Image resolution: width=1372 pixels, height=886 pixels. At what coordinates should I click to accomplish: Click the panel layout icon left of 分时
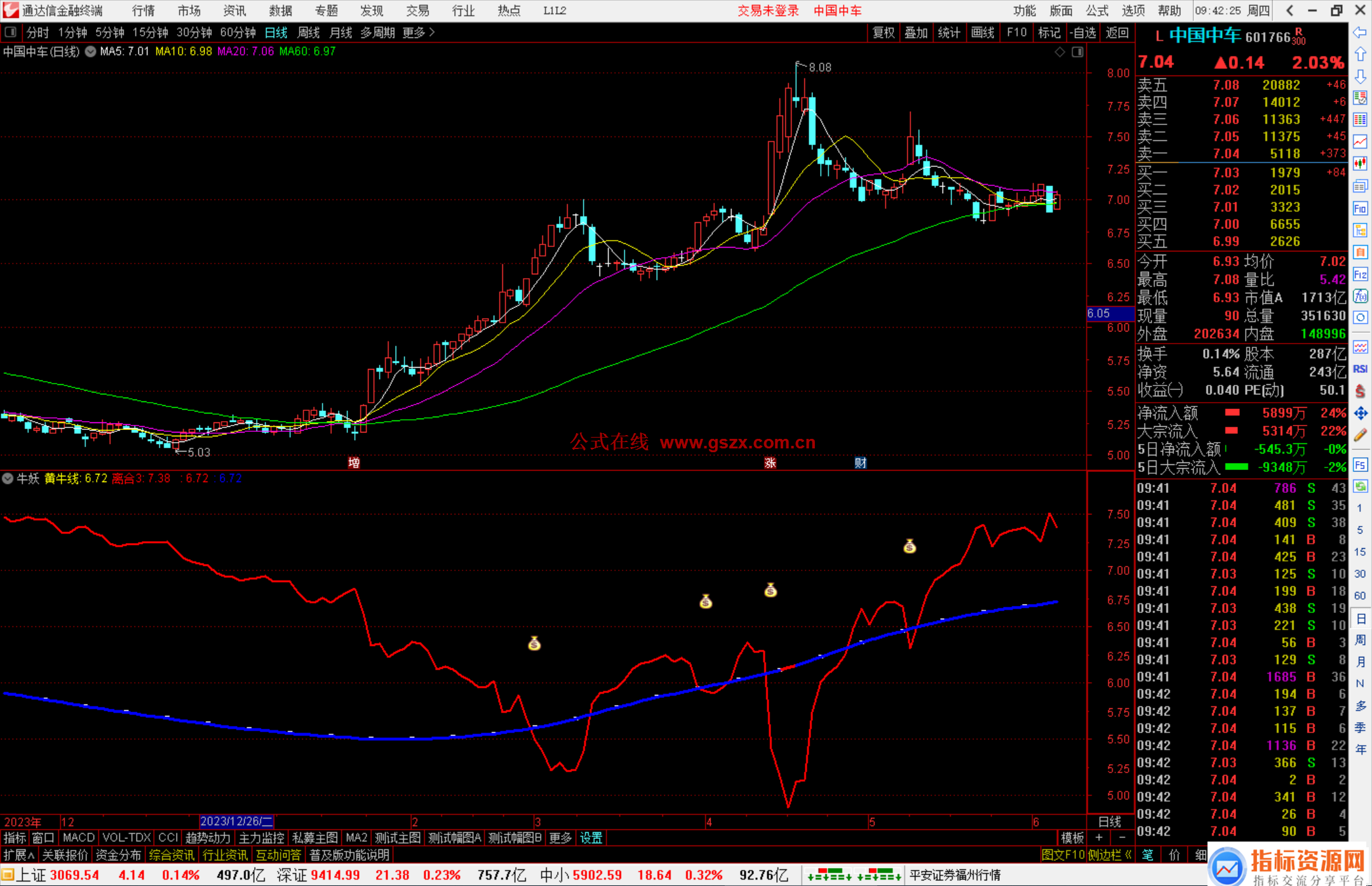(x=11, y=32)
